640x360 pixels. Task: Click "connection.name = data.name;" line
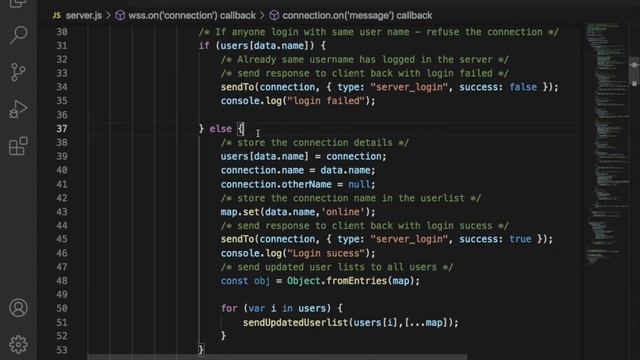tap(298, 170)
